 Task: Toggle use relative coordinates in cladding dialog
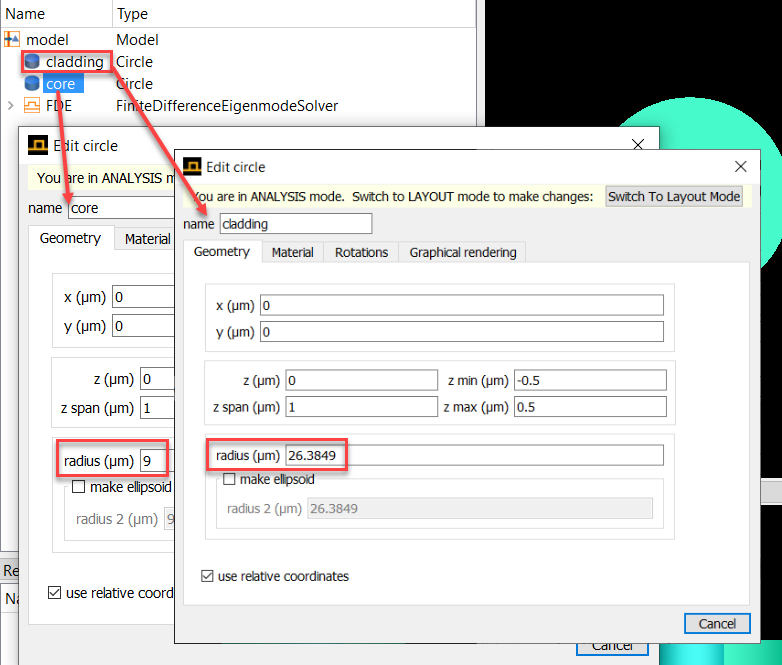tap(207, 576)
